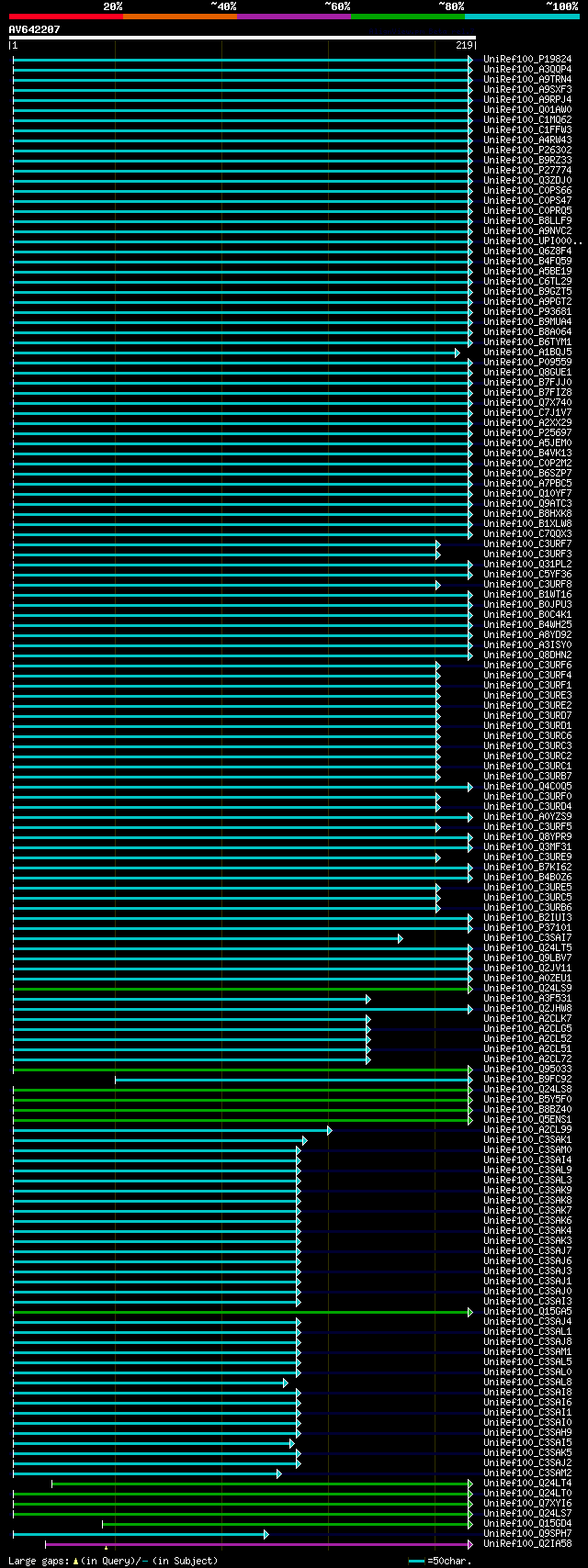Select UniRef100_C3URE3 label
Image resolution: width=588 pixels, height=1568 pixels.
(527, 695)
